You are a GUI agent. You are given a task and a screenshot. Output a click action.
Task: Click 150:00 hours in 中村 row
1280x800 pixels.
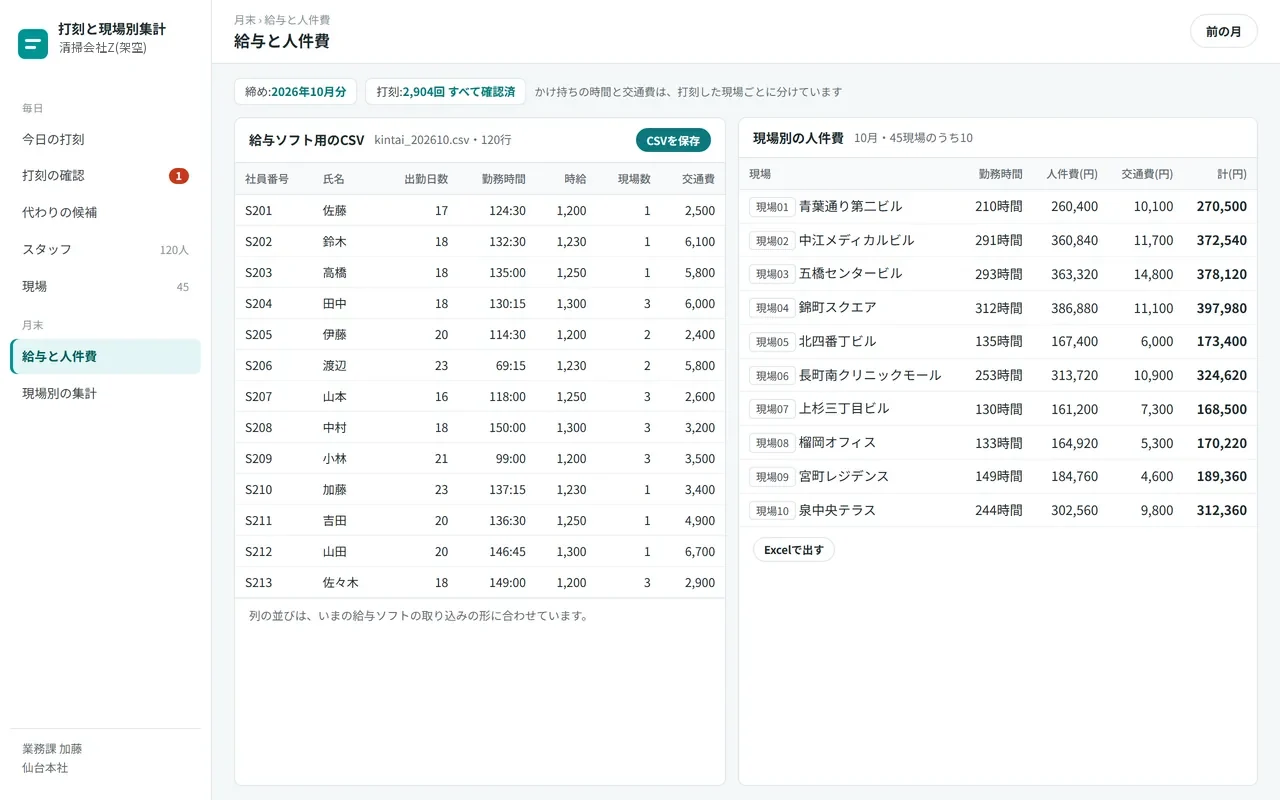coord(507,428)
